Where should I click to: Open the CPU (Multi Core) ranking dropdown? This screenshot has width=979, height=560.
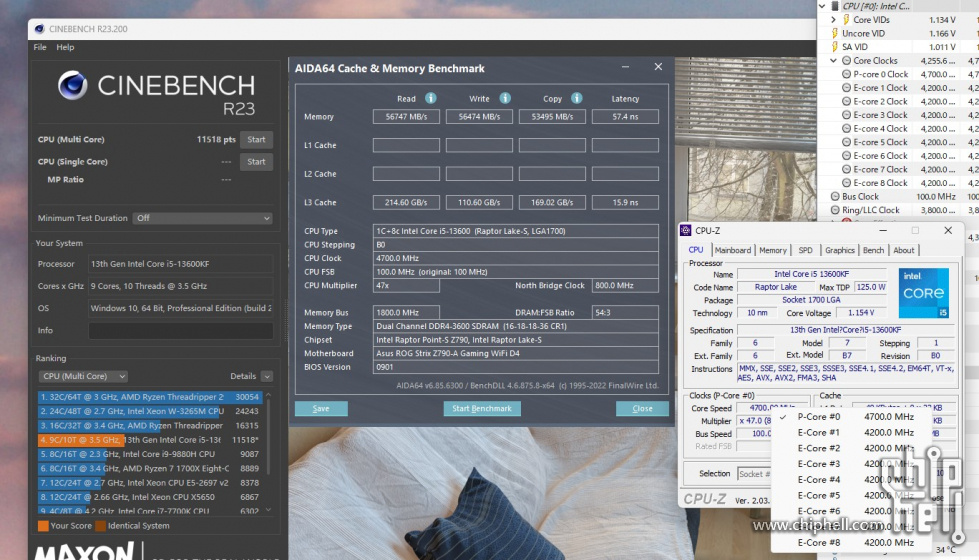point(83,376)
